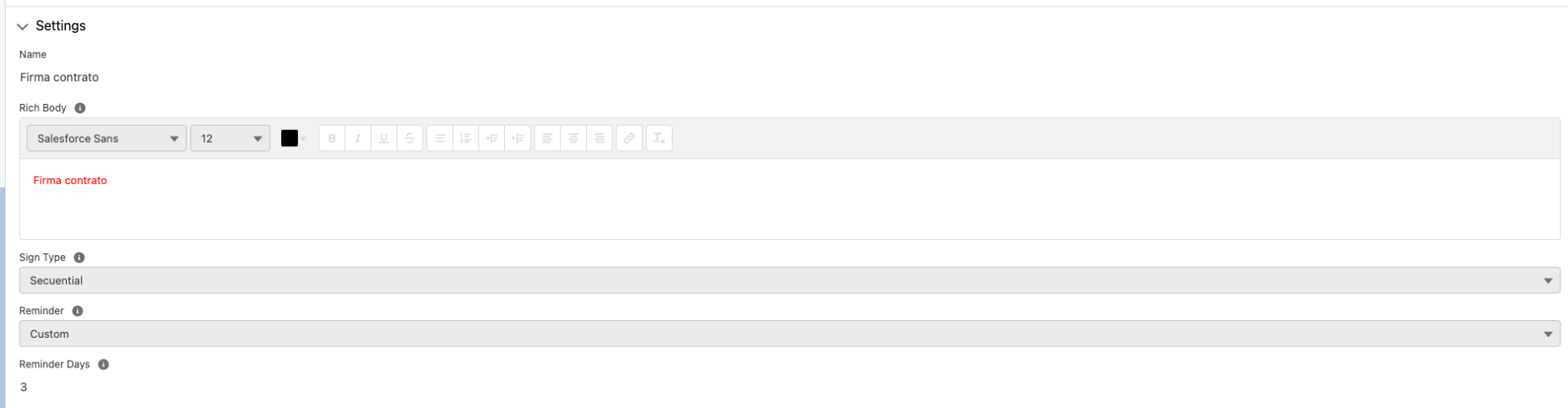Center align the text
This screenshot has height=408, width=1568.
pos(573,139)
